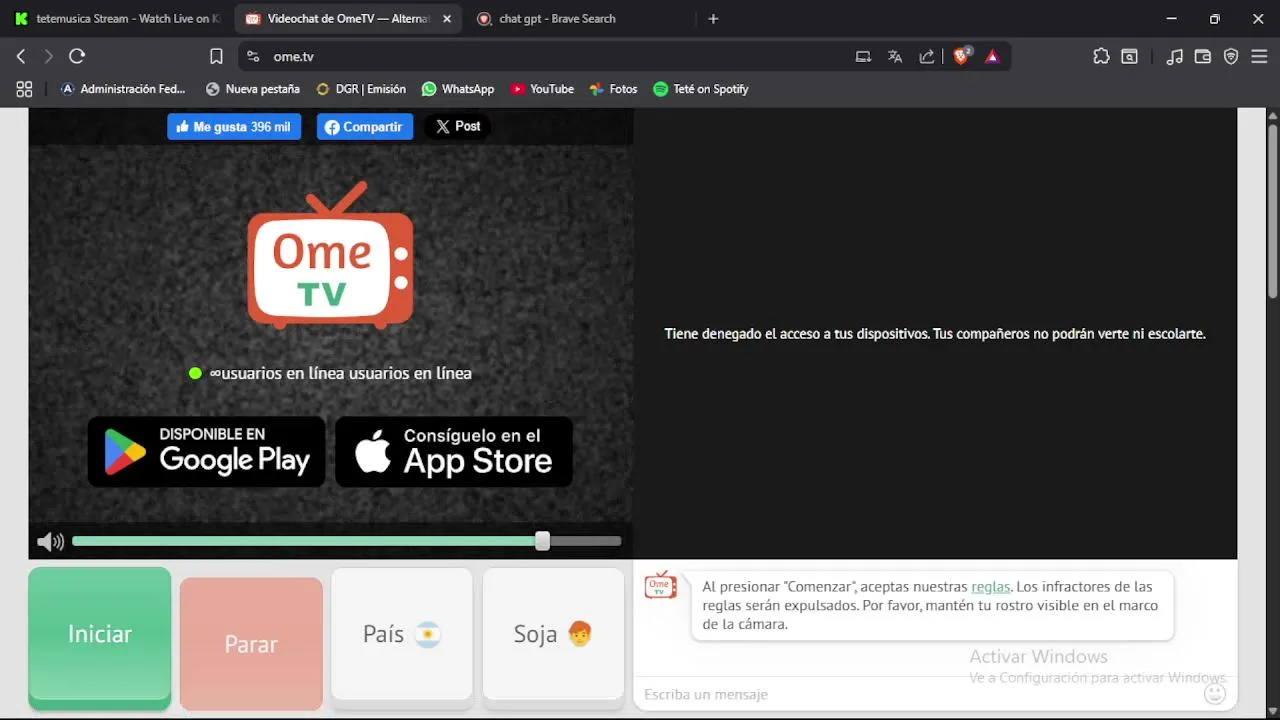Click the usuarios en línea status text

click(x=340, y=373)
